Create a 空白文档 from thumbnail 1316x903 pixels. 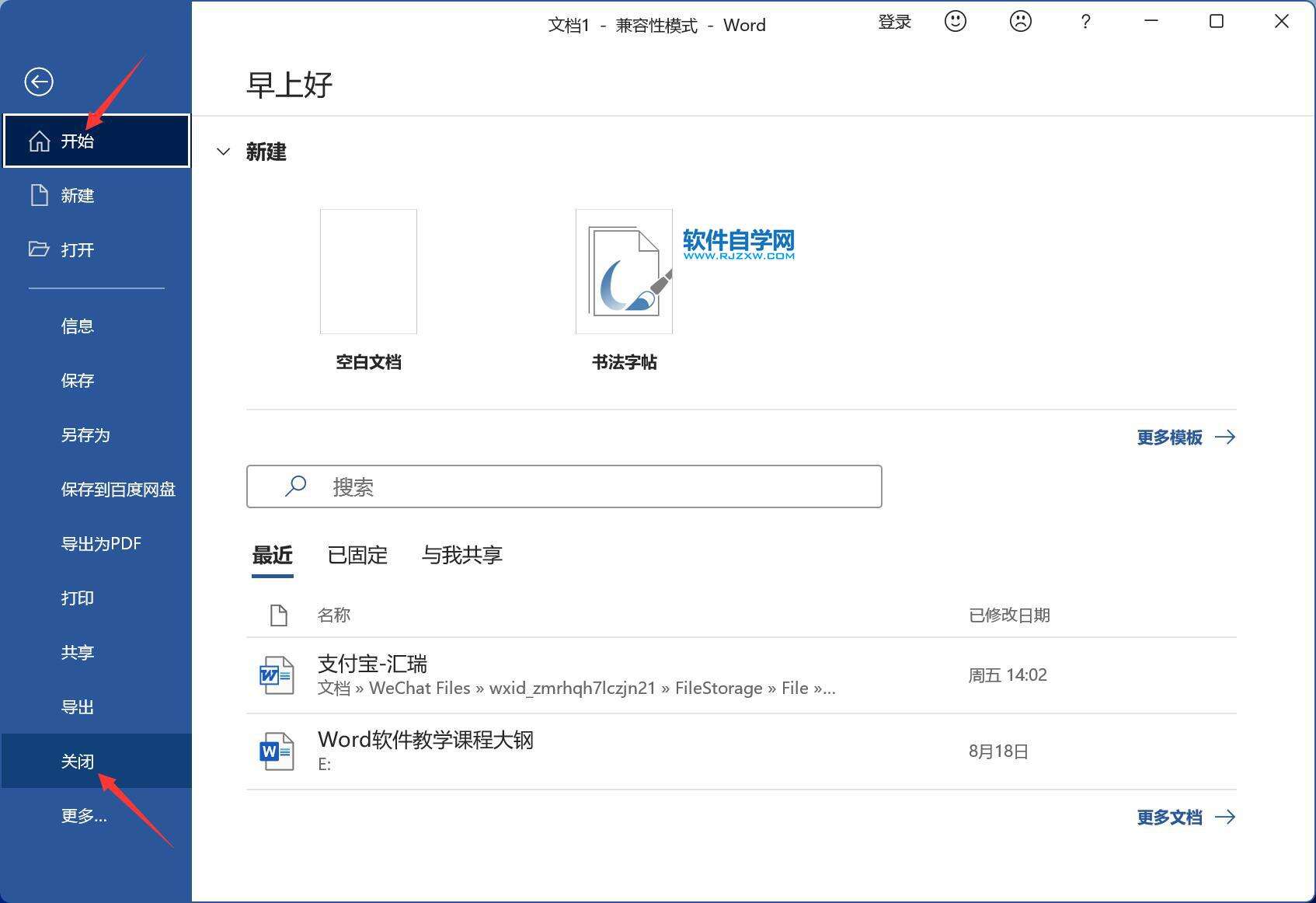368,271
